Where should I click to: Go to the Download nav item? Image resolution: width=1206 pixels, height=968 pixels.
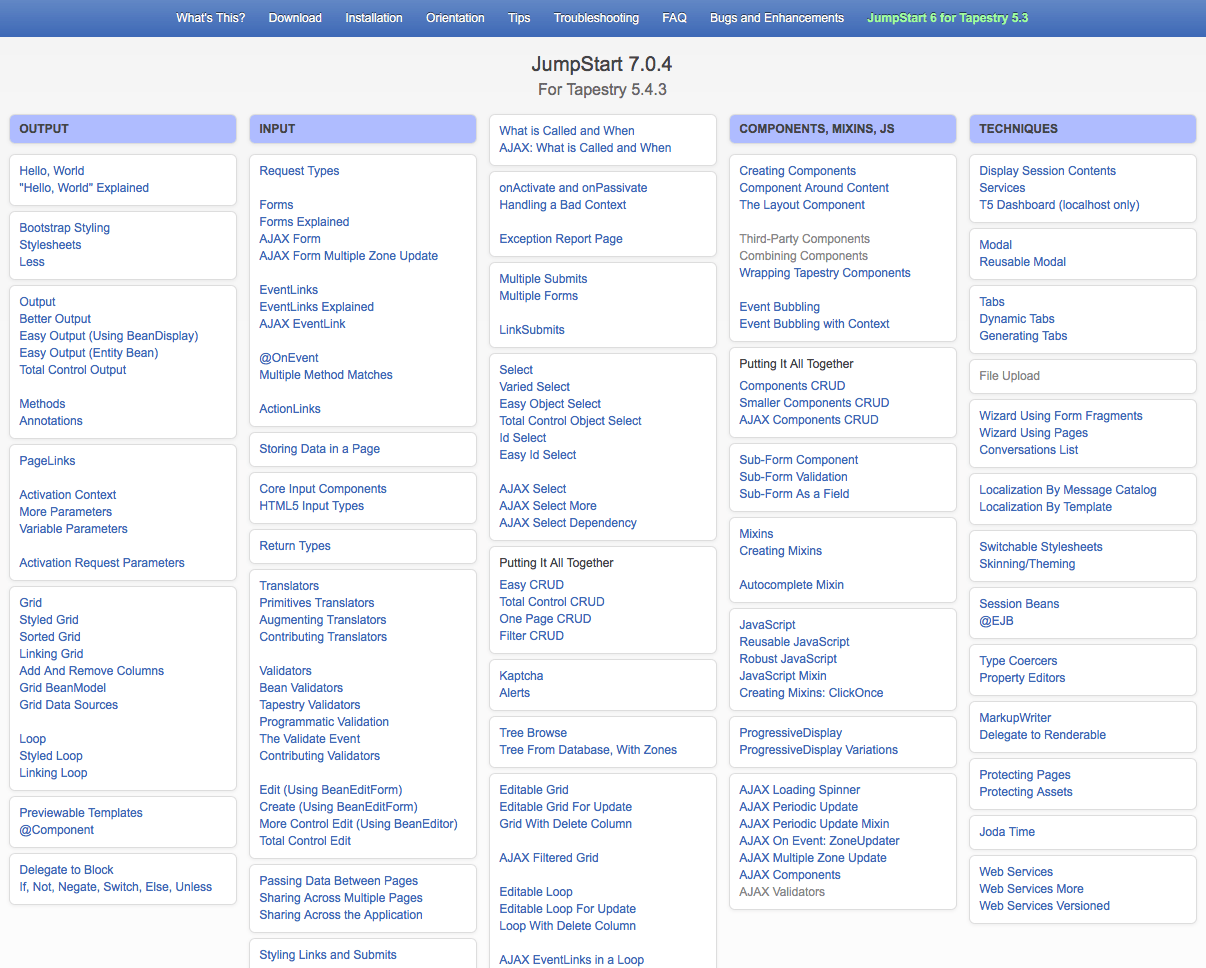(295, 18)
